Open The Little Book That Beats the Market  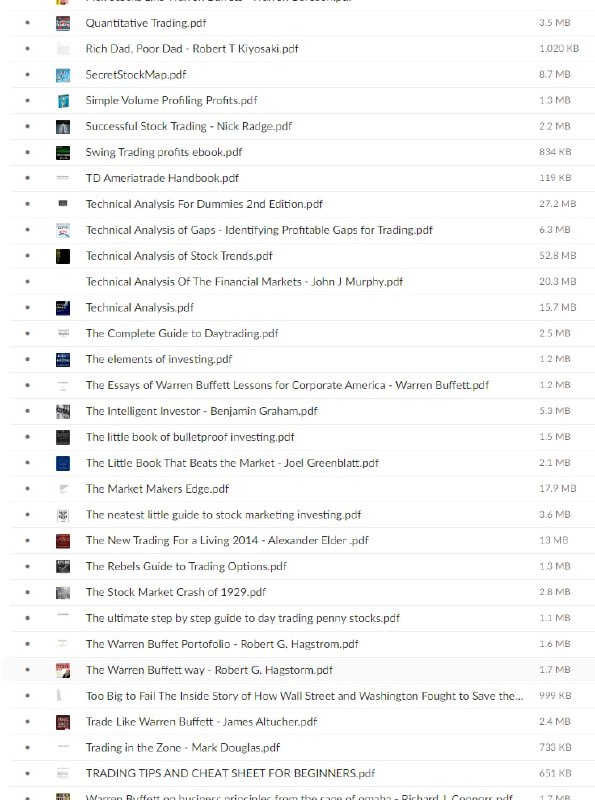click(x=232, y=463)
